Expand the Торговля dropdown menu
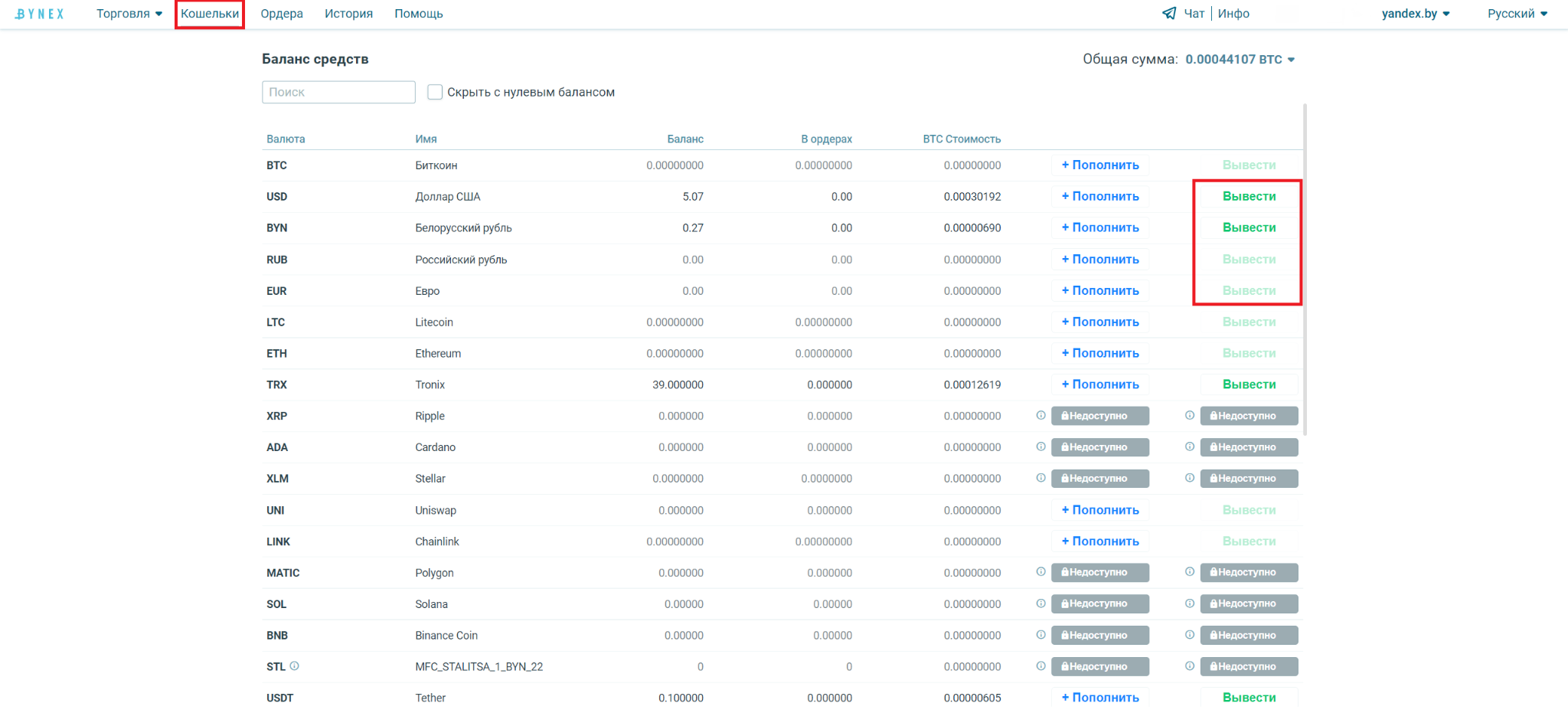1568x726 pixels. 129,14
